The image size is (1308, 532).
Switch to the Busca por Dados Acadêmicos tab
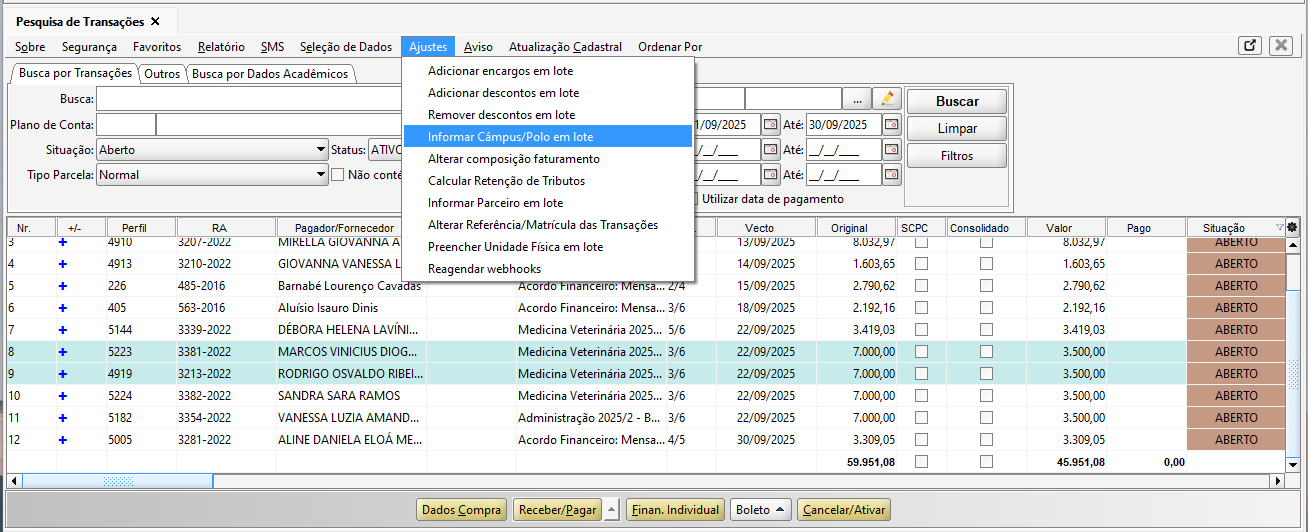click(270, 74)
